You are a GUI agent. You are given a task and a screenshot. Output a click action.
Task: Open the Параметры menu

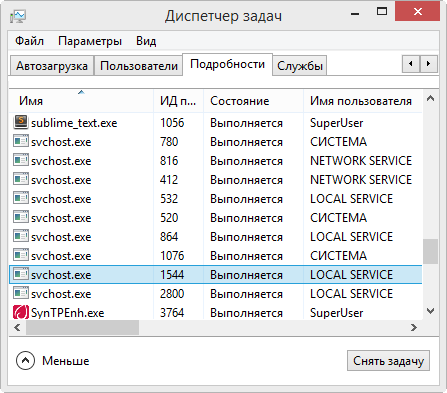pos(90,41)
